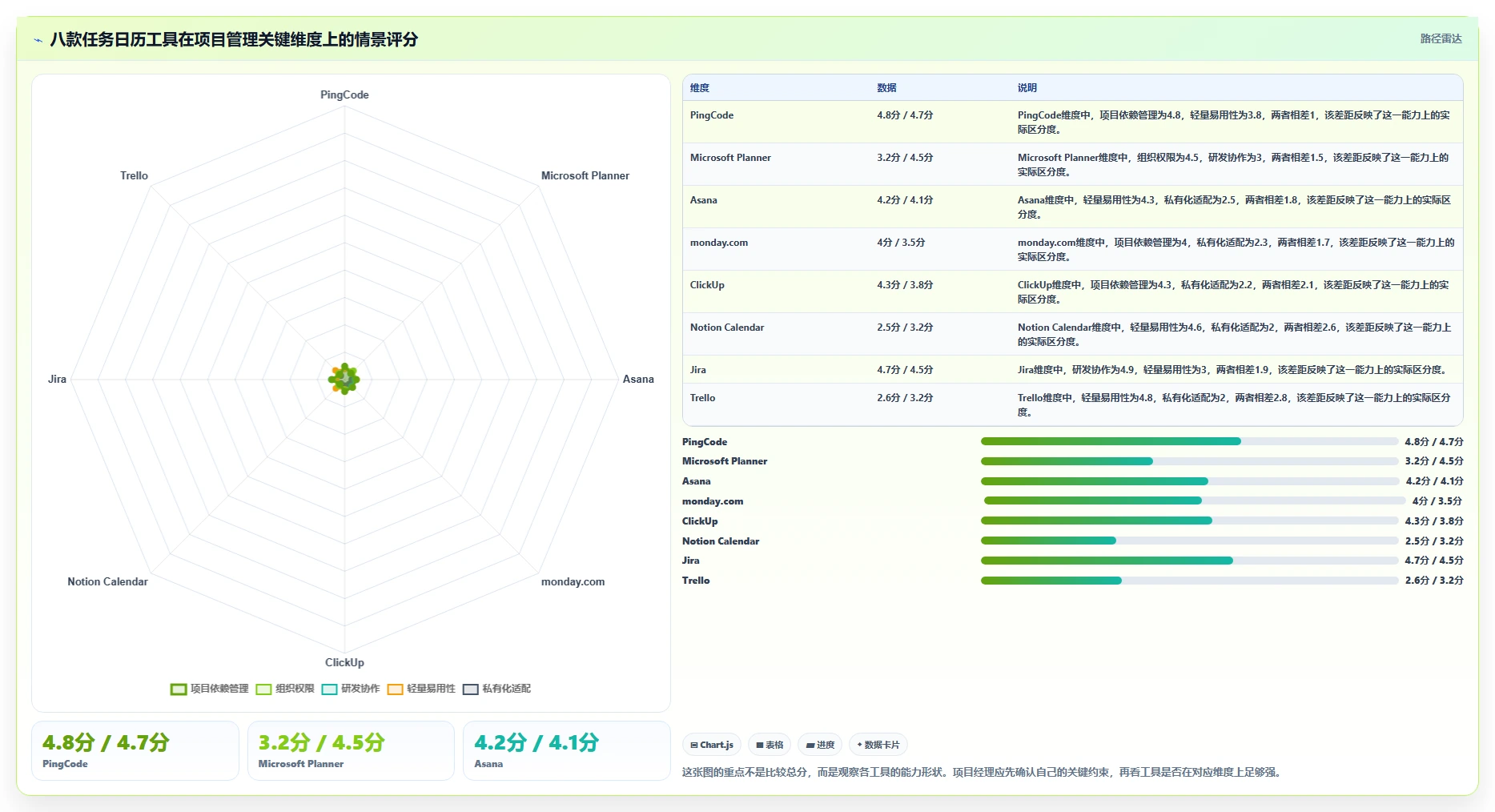Open the PingCode 4.8分 / 4.7分 summary card
This screenshot has width=1495, height=812.
point(135,750)
